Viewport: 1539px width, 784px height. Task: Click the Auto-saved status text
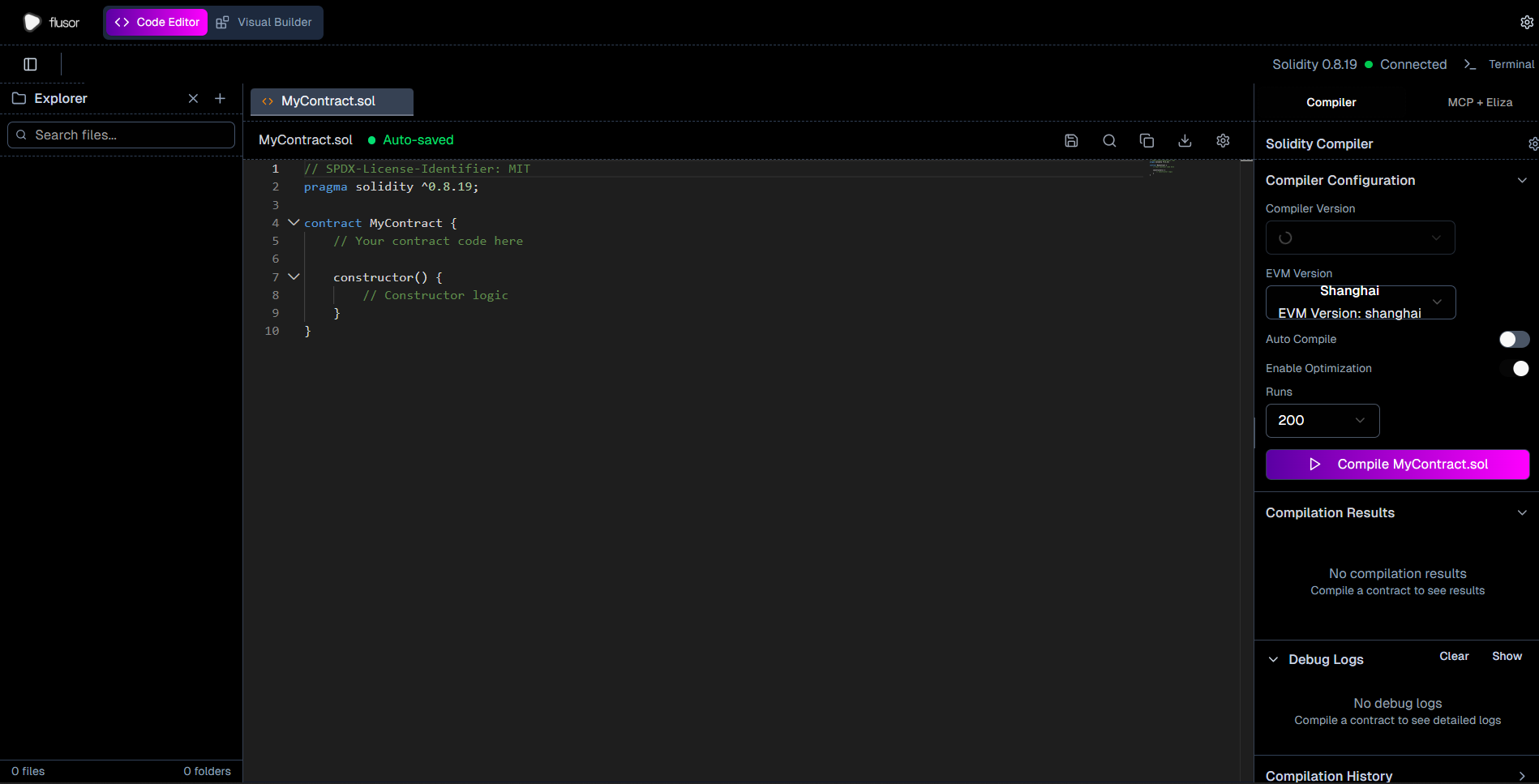pos(418,140)
